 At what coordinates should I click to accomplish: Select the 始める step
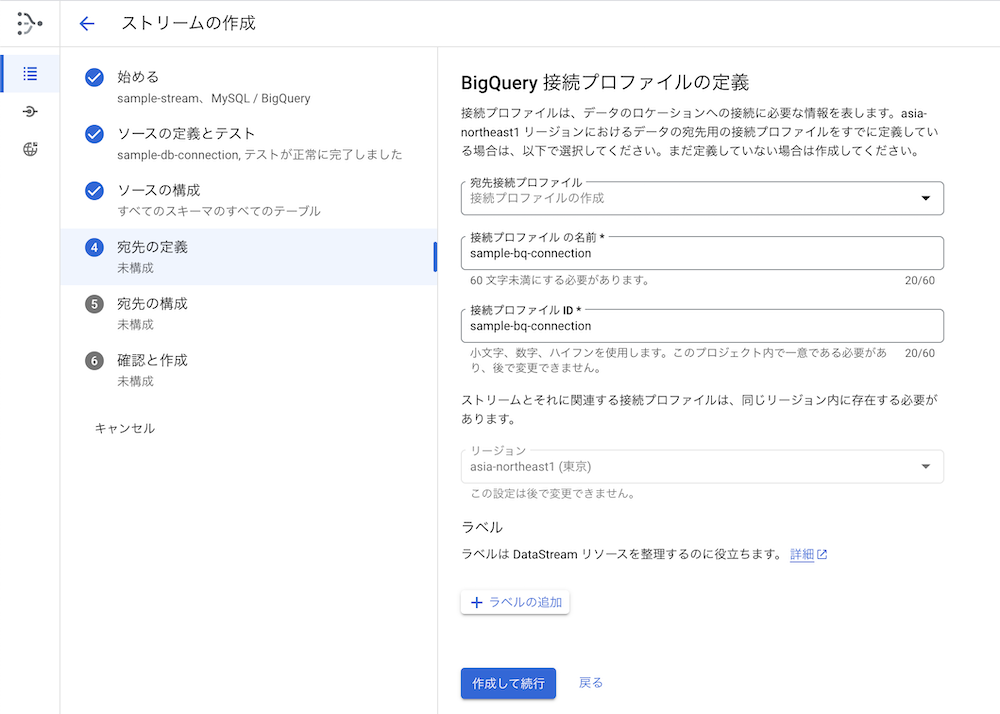[x=249, y=87]
